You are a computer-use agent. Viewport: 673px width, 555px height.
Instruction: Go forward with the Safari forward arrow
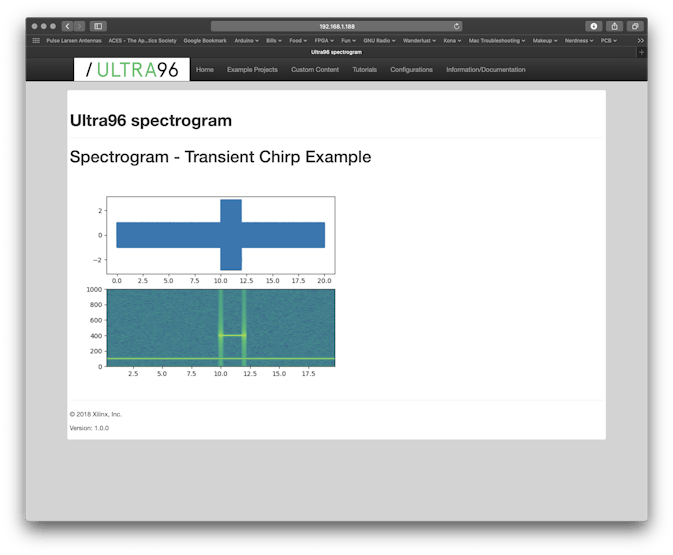[x=79, y=26]
